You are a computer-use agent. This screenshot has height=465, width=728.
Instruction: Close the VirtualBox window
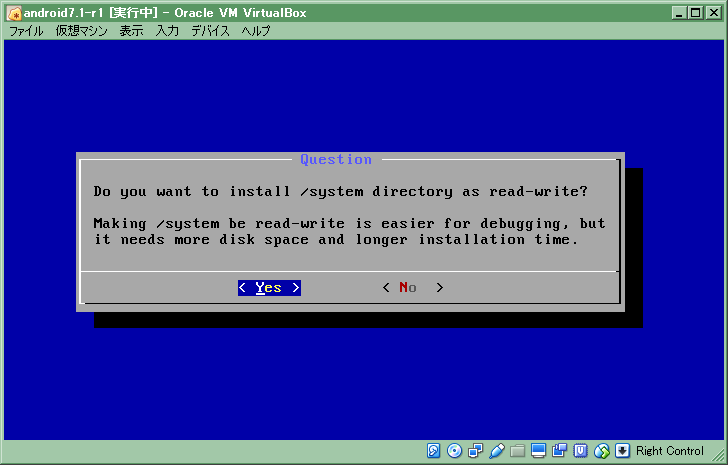pyautogui.click(x=713, y=13)
